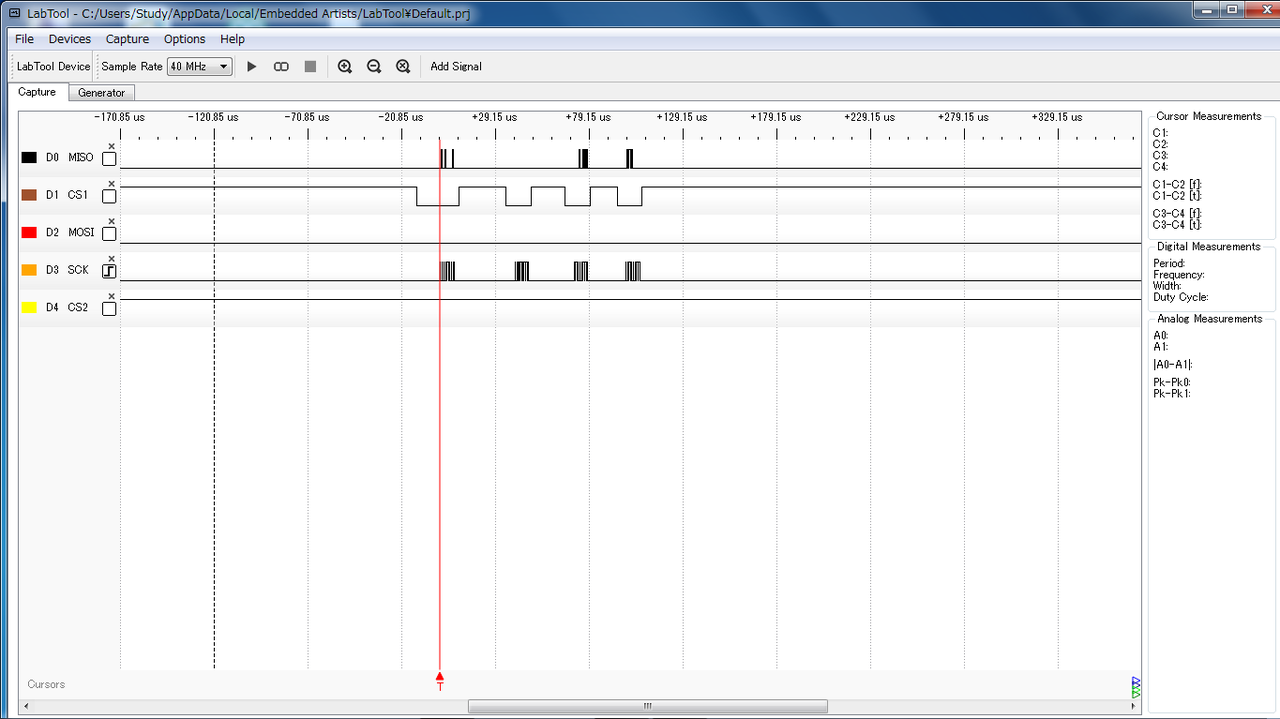This screenshot has height=719, width=1280.
Task: Toggle the rising-edge trigger for D3 SCK
Action: tap(109, 271)
